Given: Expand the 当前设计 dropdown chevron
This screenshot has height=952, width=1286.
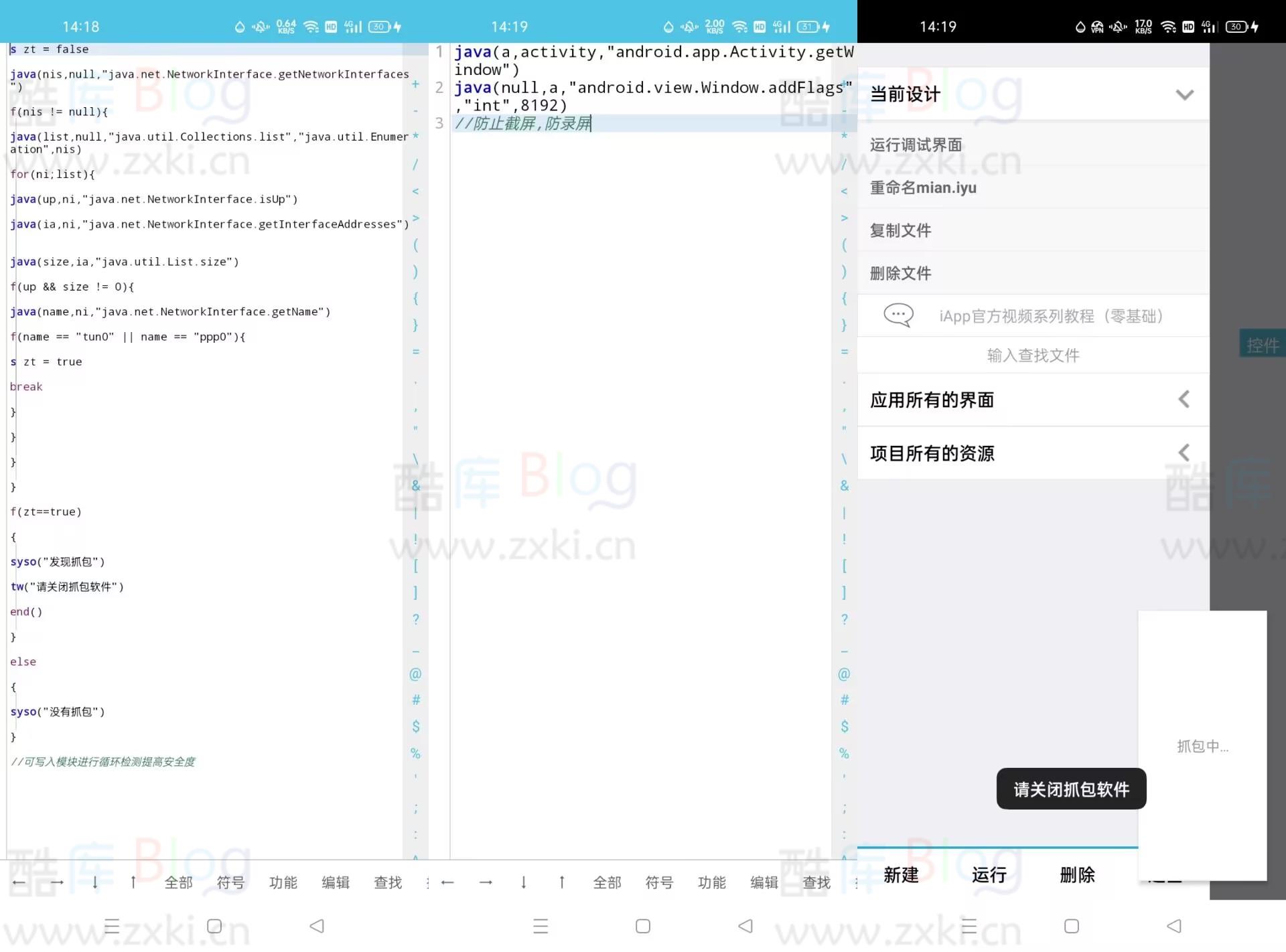Looking at the screenshot, I should (1185, 94).
